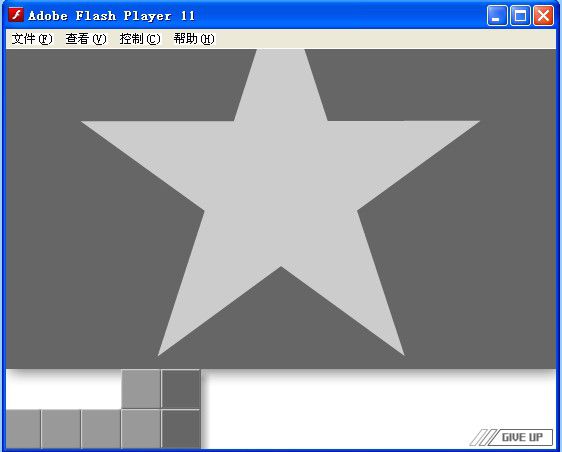Click the GIVE UP button
This screenshot has width=562, height=452.
coord(521,437)
